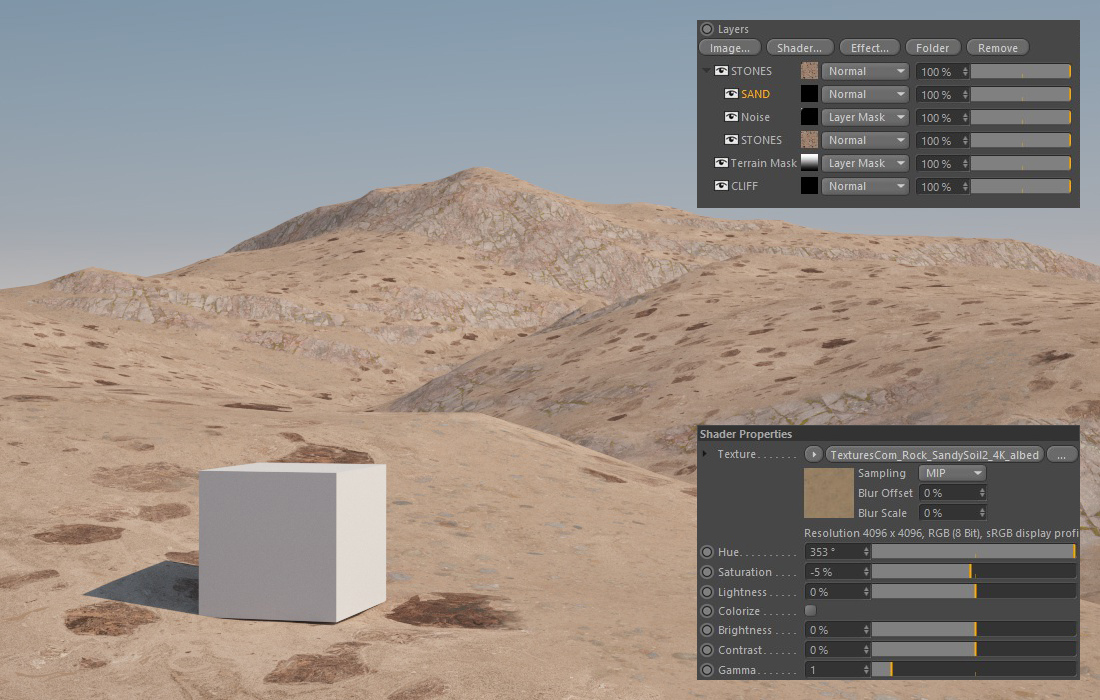
Task: Collapse the STONES folder tree arrow
Action: point(706,71)
